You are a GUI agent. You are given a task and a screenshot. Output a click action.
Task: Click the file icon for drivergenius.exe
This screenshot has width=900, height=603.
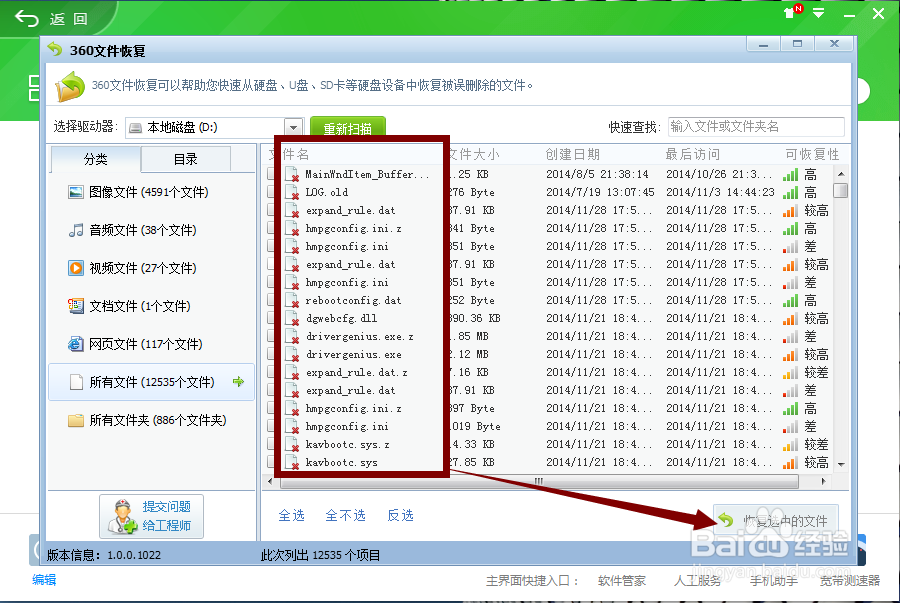[292, 355]
